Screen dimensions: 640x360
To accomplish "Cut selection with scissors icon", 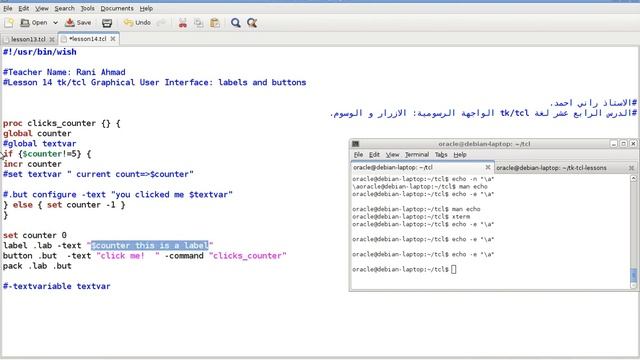I will 183,23.
